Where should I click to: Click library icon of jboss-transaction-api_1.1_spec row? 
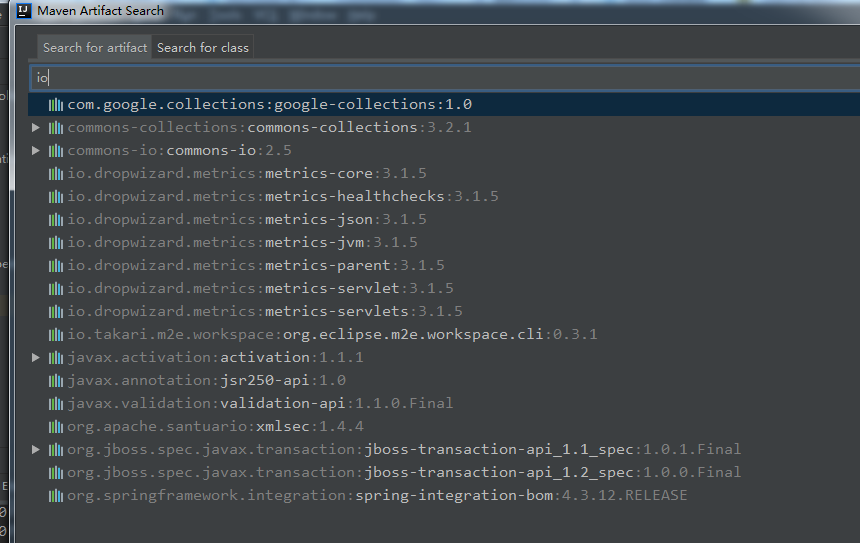[55, 450]
